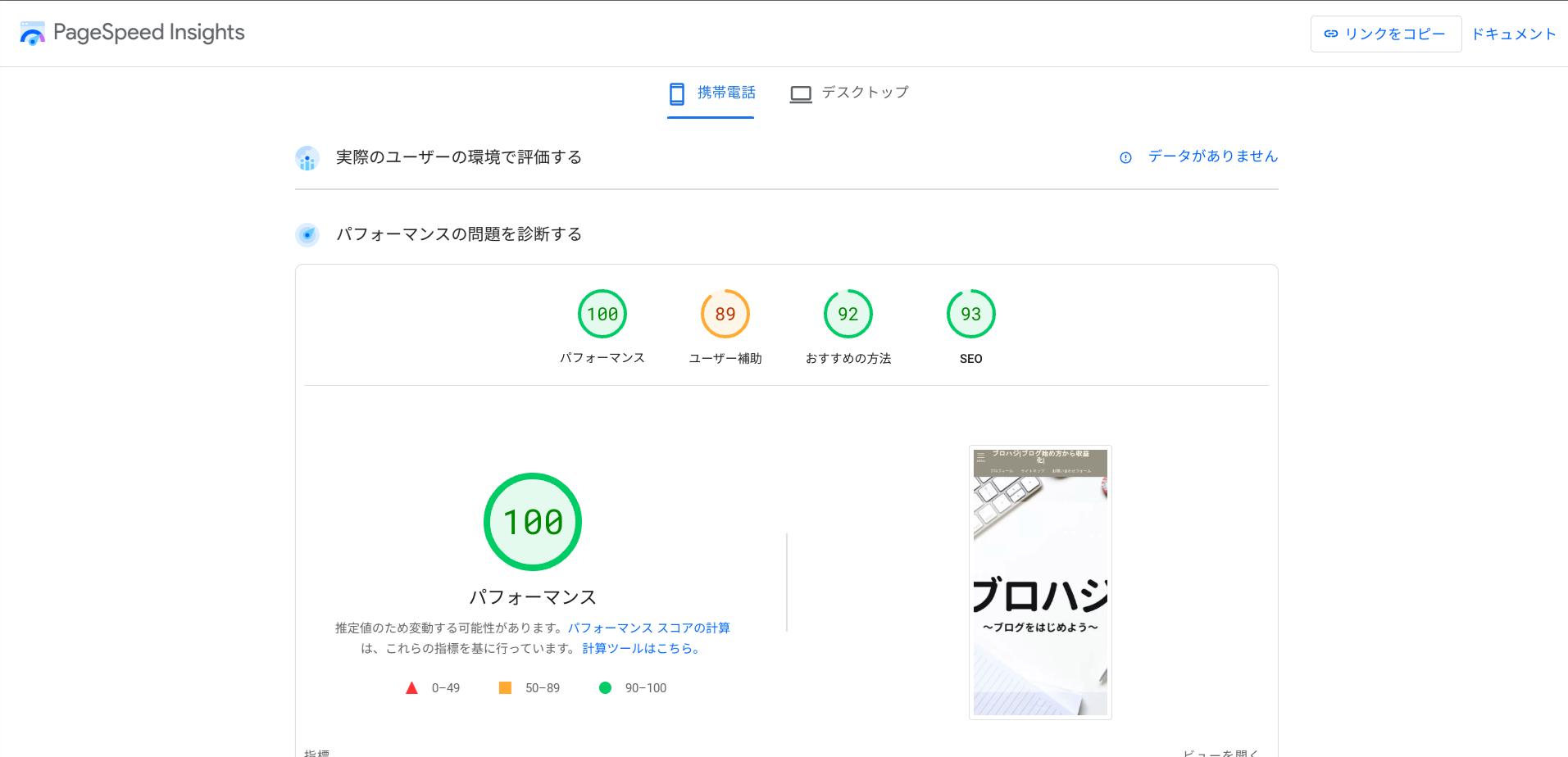Click the PageSpeed Insights logo icon
Viewport: 1568px width, 757px height.
coord(33,34)
